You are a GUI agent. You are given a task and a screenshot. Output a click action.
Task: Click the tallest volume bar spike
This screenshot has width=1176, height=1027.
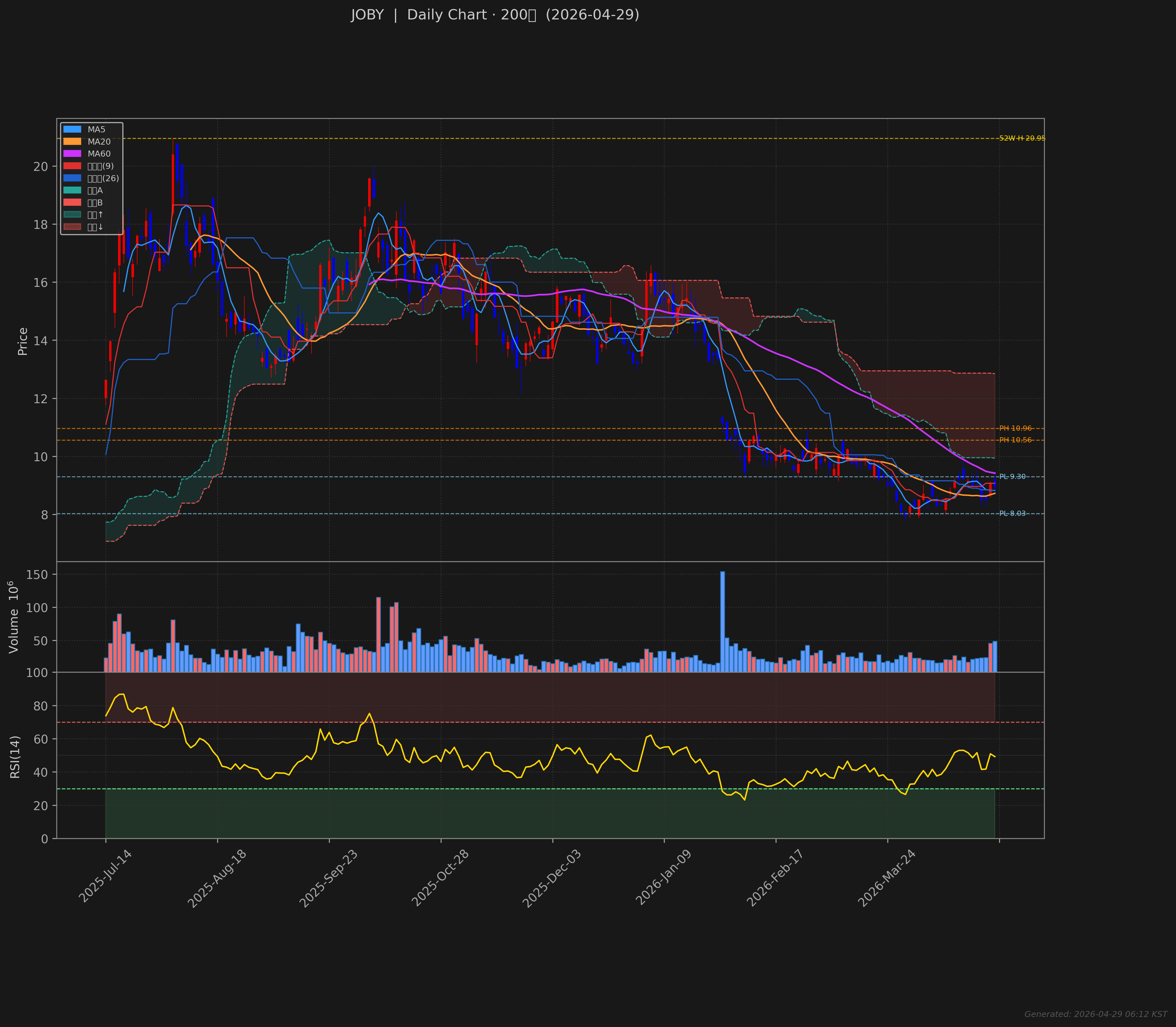722,622
